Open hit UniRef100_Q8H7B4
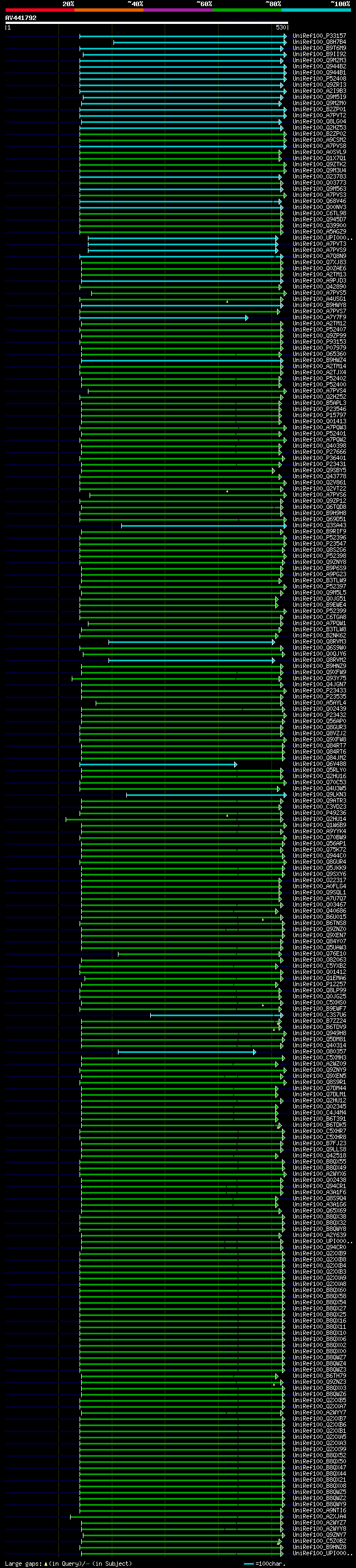Image resolution: width=356 pixels, height=1568 pixels. pyautogui.click(x=319, y=42)
